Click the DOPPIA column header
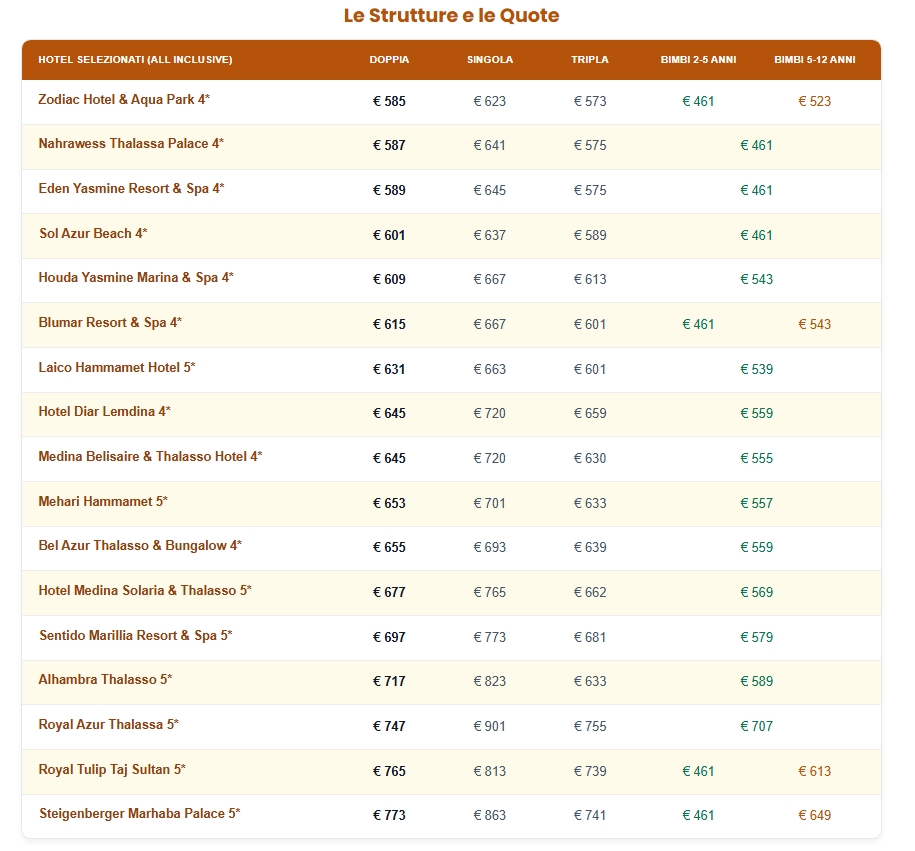 coord(389,60)
